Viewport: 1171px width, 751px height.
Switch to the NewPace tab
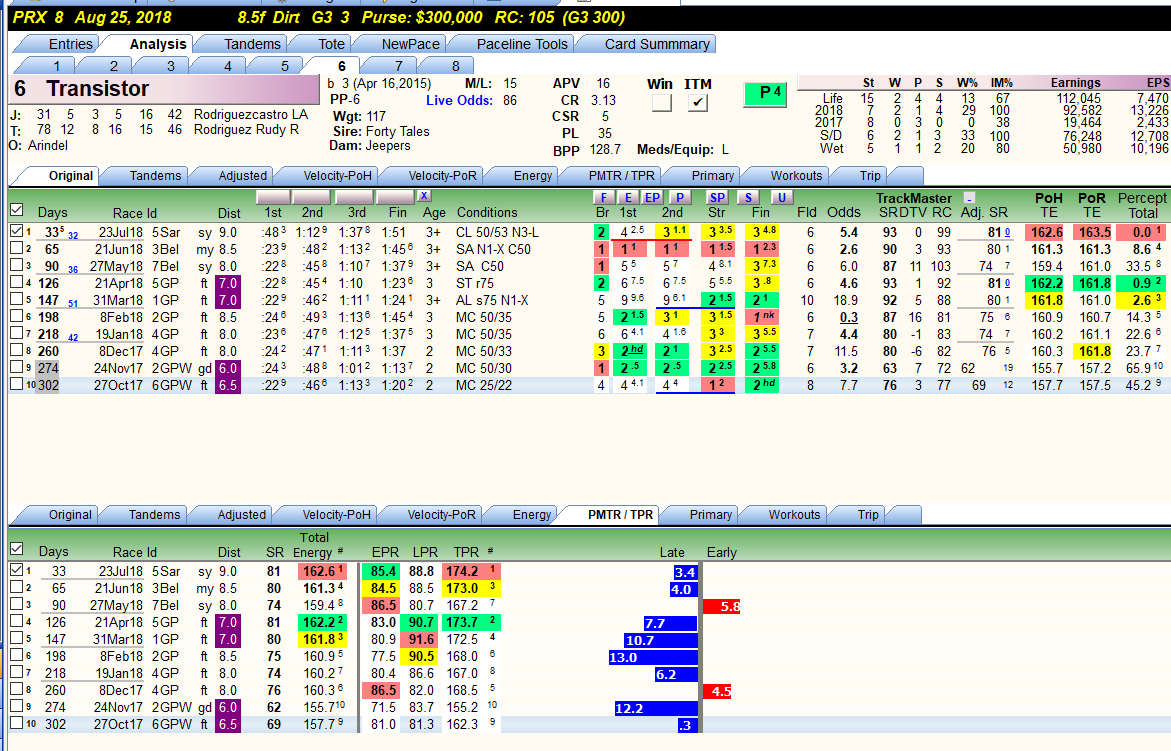(411, 44)
